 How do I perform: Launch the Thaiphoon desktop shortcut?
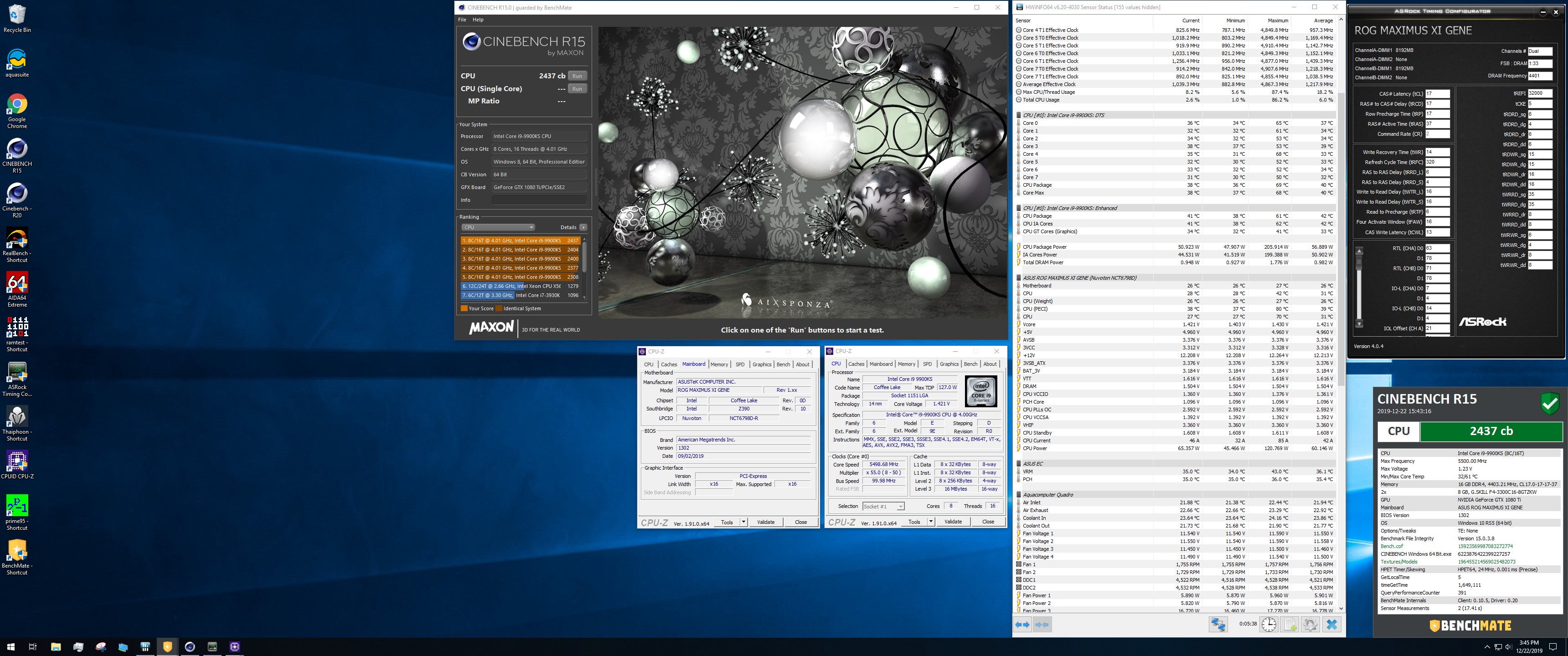[17, 424]
